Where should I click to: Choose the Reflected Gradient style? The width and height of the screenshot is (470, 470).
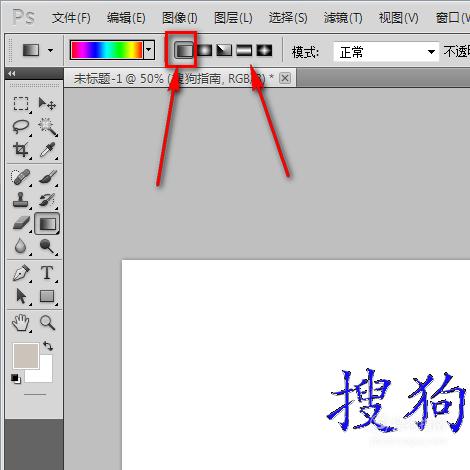[x=244, y=50]
